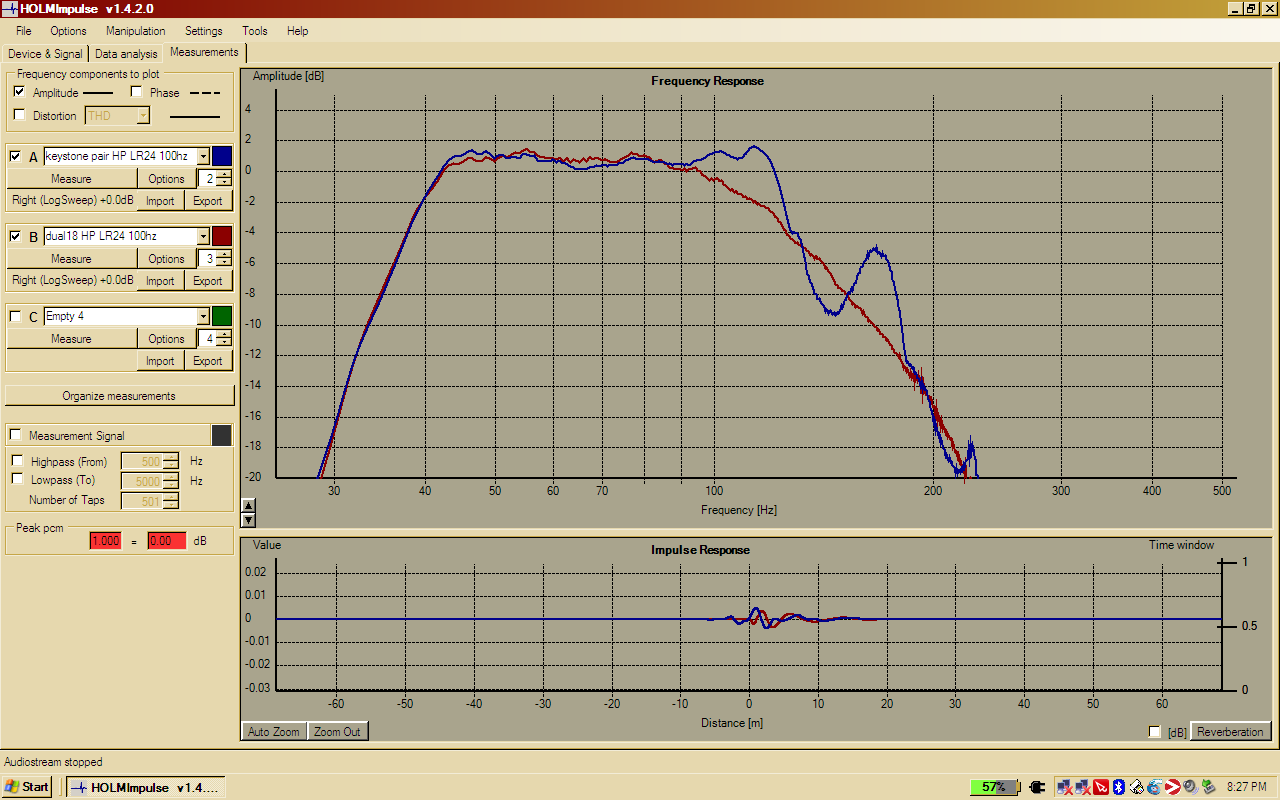Click the red arrow circle tray icon
The width and height of the screenshot is (1280, 800).
(1172, 787)
